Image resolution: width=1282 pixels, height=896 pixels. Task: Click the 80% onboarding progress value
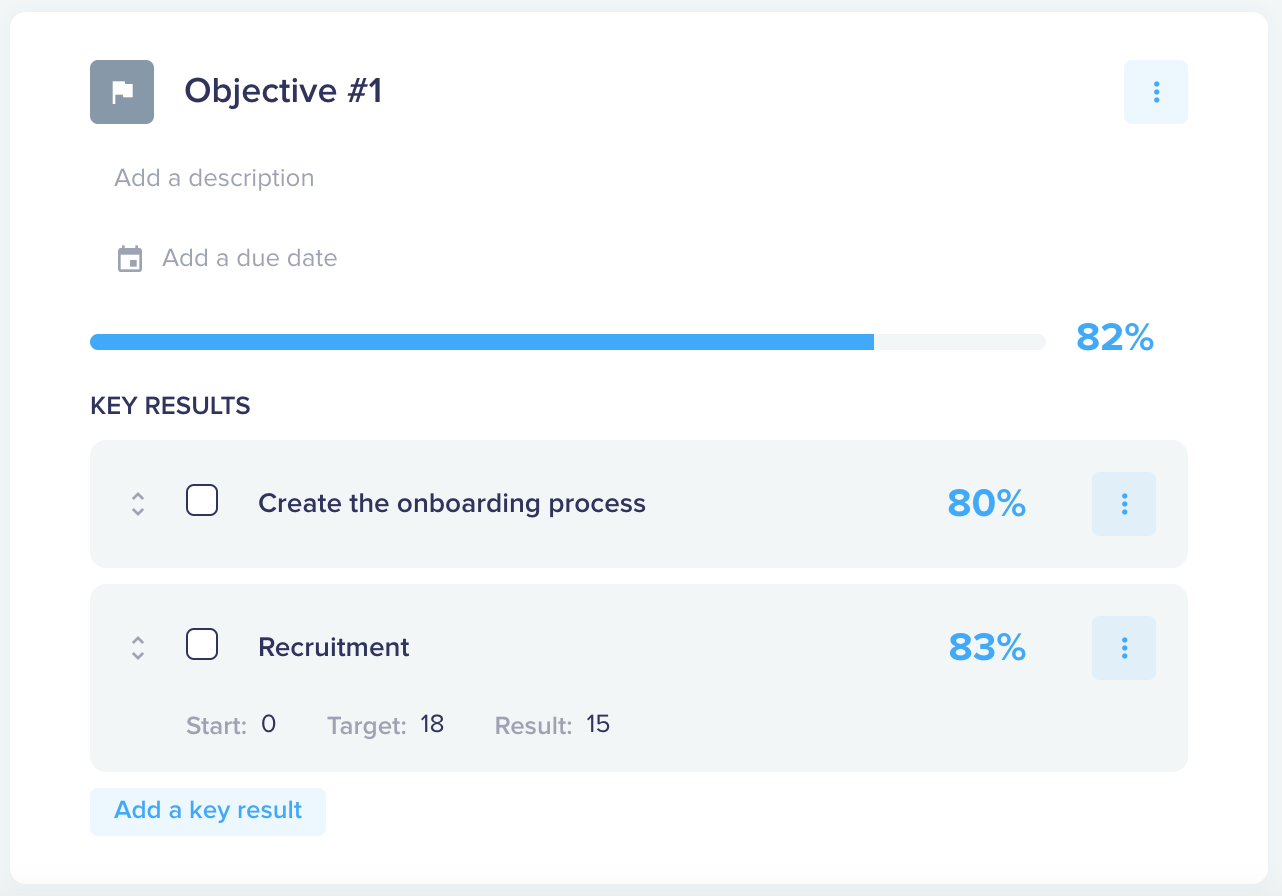point(987,504)
